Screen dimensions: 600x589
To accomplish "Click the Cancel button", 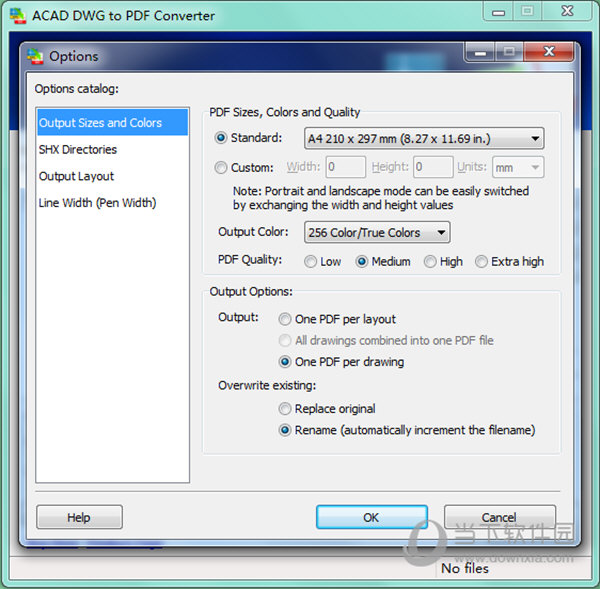I will pyautogui.click(x=499, y=517).
